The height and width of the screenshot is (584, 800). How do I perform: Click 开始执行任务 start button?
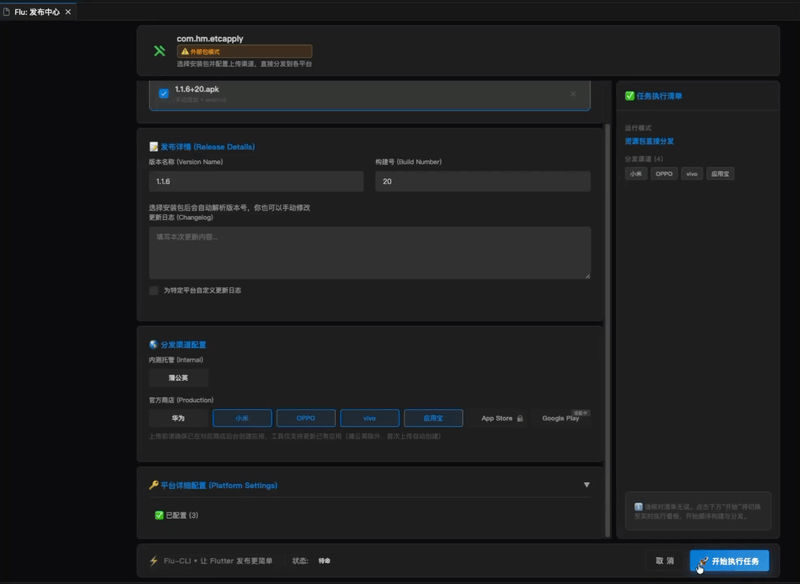(730, 561)
